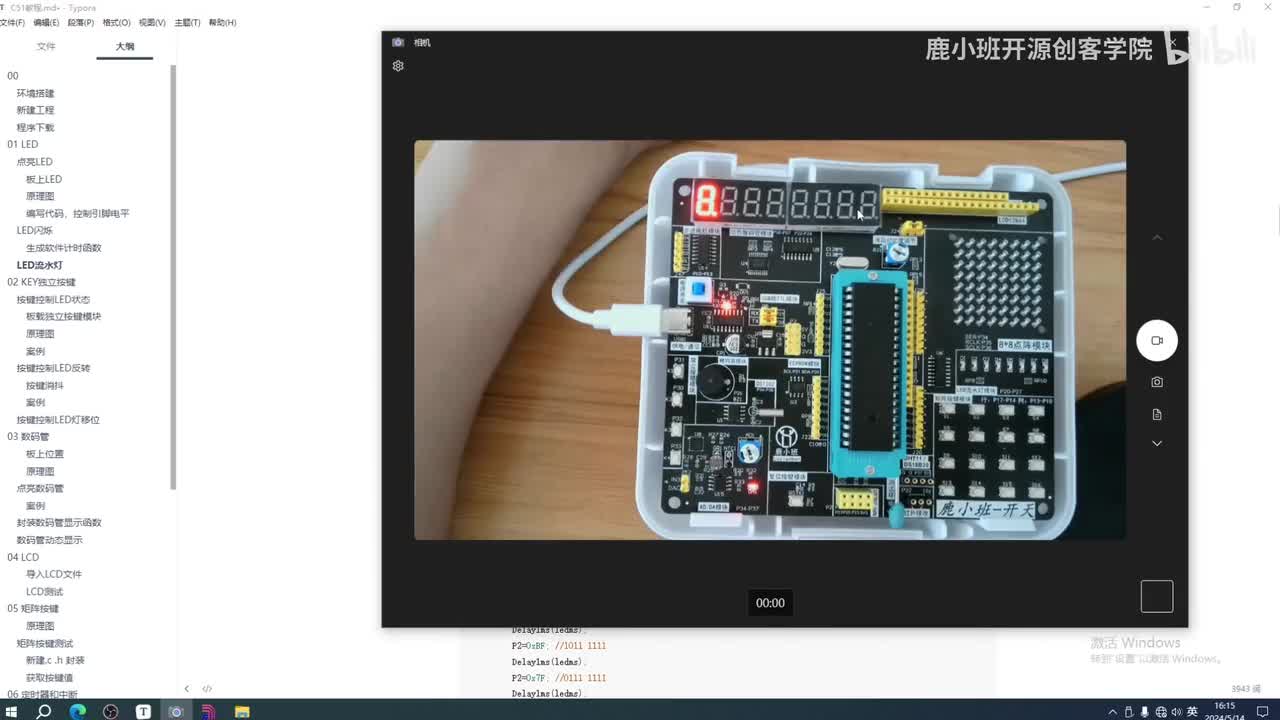Jump to the 00 outline heading
This screenshot has width=1280, height=720.
[x=13, y=76]
